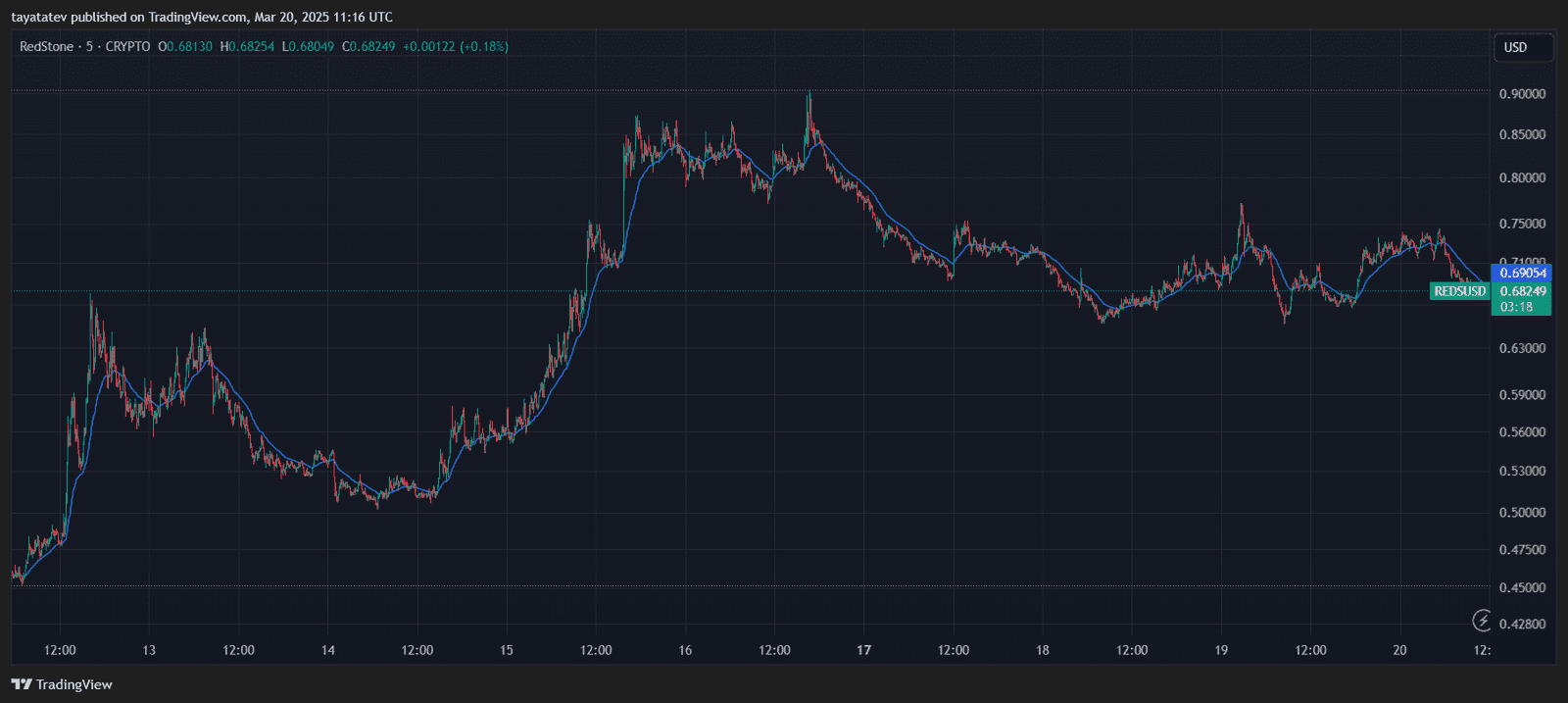Click the green 0.68249 last price label
Image resolution: width=1568 pixels, height=703 pixels.
click(x=1522, y=291)
